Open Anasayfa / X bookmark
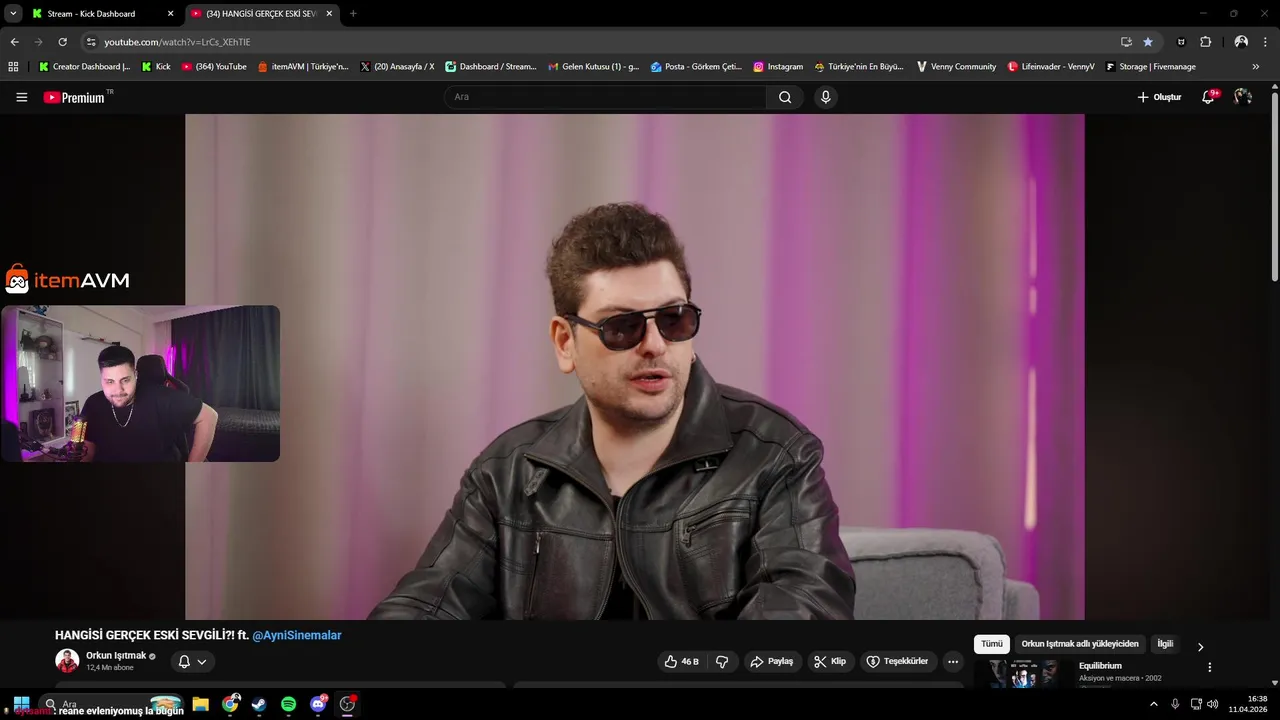 (x=397, y=67)
